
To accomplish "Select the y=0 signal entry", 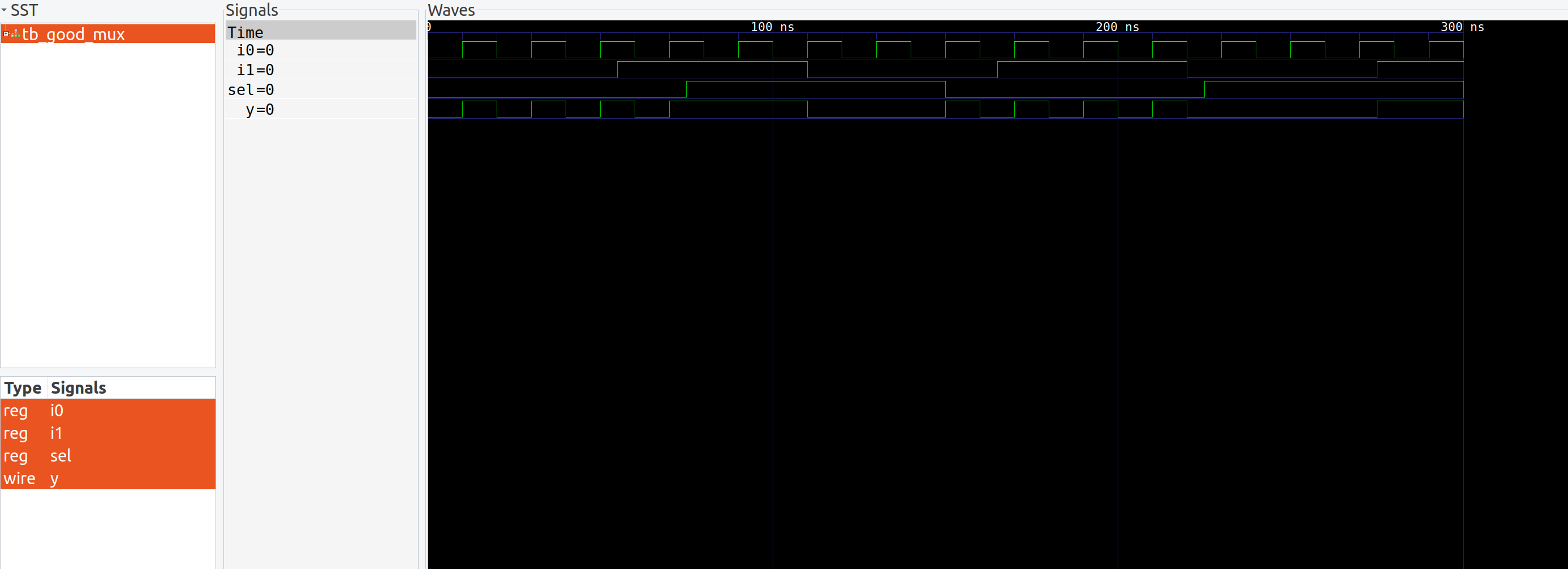I will click(x=259, y=110).
